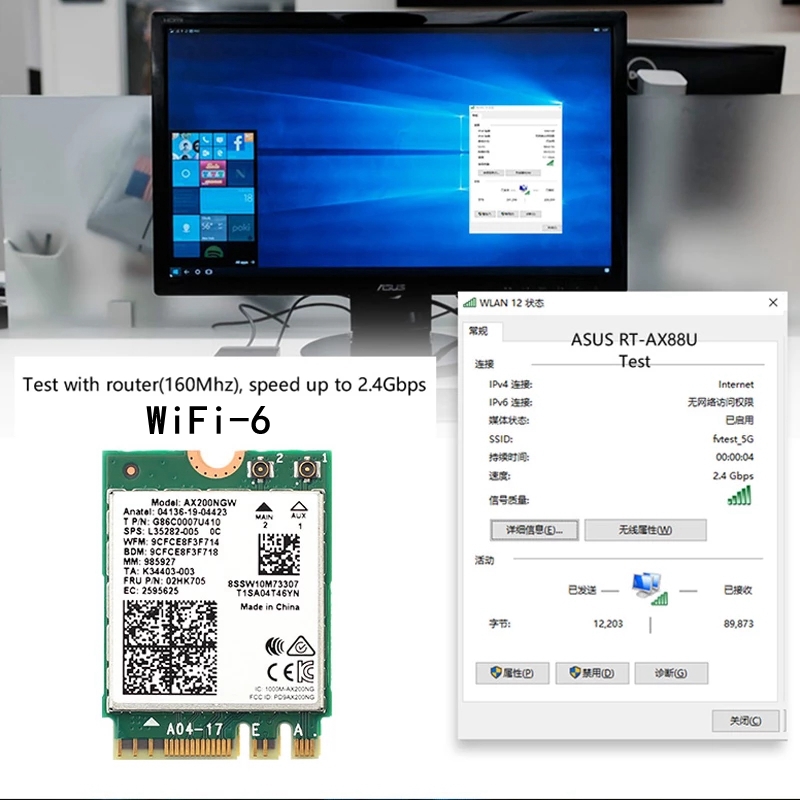The image size is (800, 800).
Task: Click the 关闭(C) close button
Action: pos(745,721)
